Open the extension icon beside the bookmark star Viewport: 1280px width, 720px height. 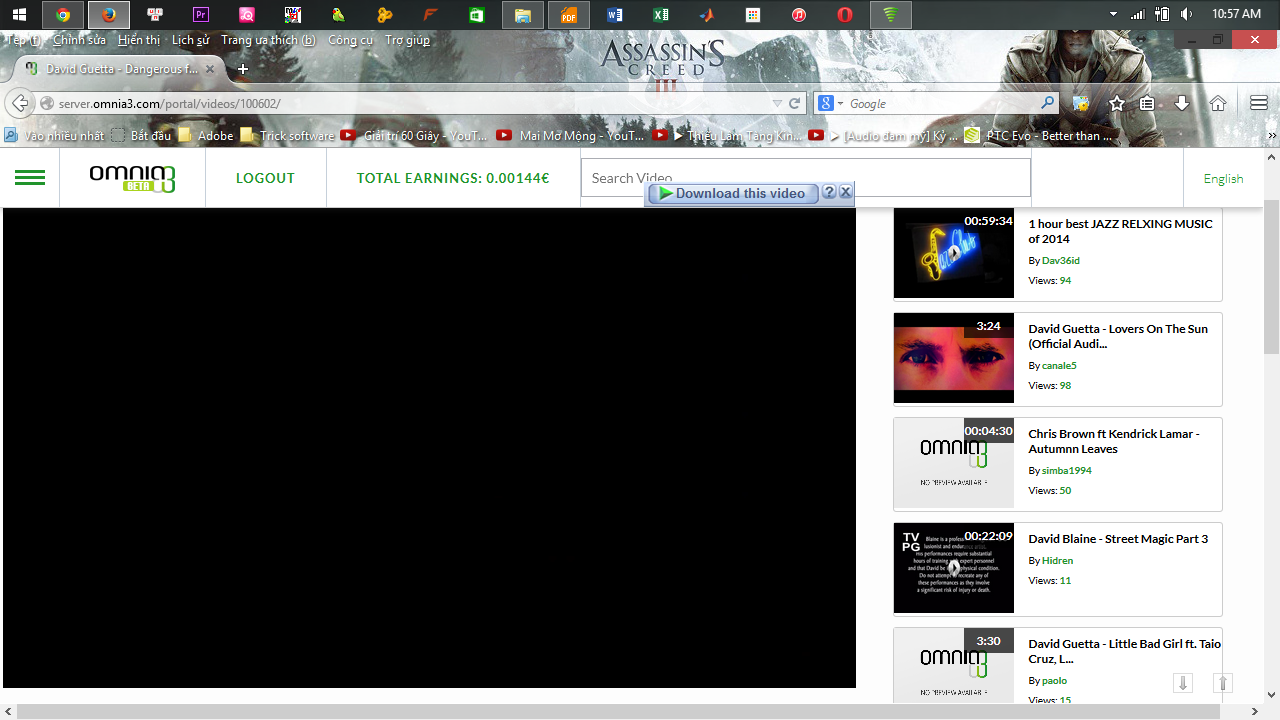click(1081, 103)
